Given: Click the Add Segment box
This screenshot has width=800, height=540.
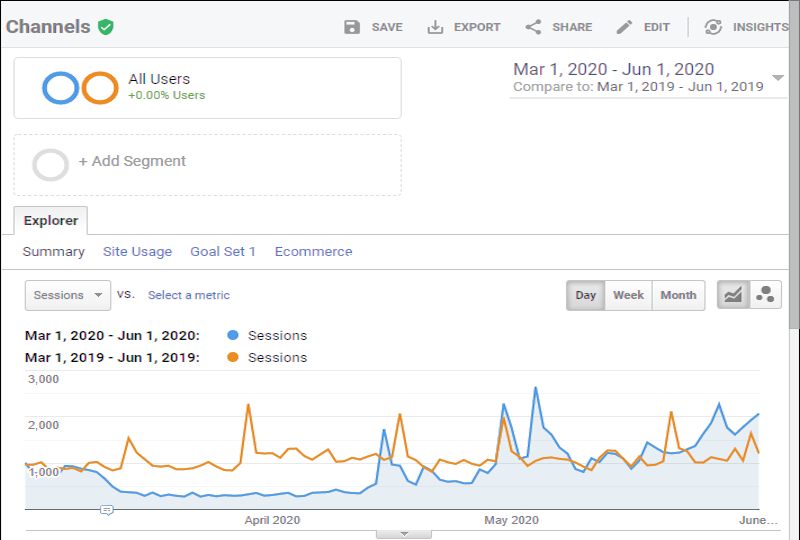Looking at the screenshot, I should pyautogui.click(x=208, y=165).
